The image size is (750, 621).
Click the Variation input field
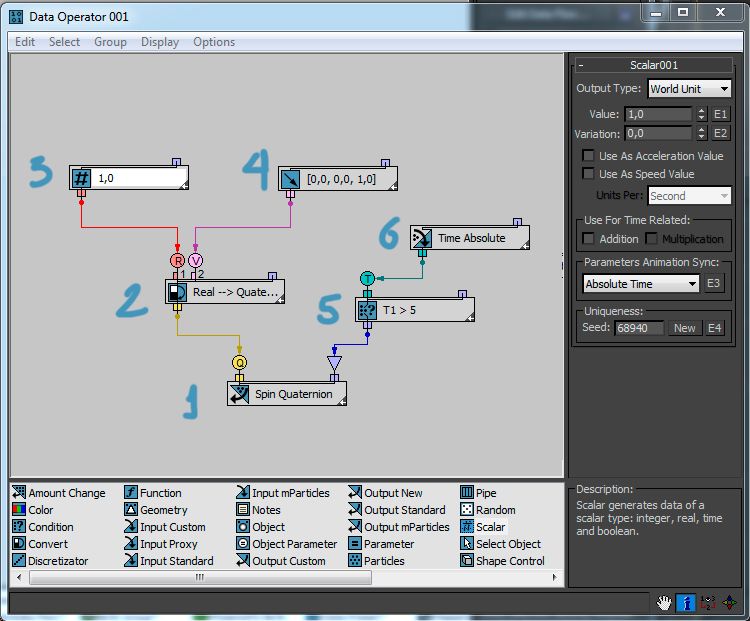pyautogui.click(x=658, y=133)
